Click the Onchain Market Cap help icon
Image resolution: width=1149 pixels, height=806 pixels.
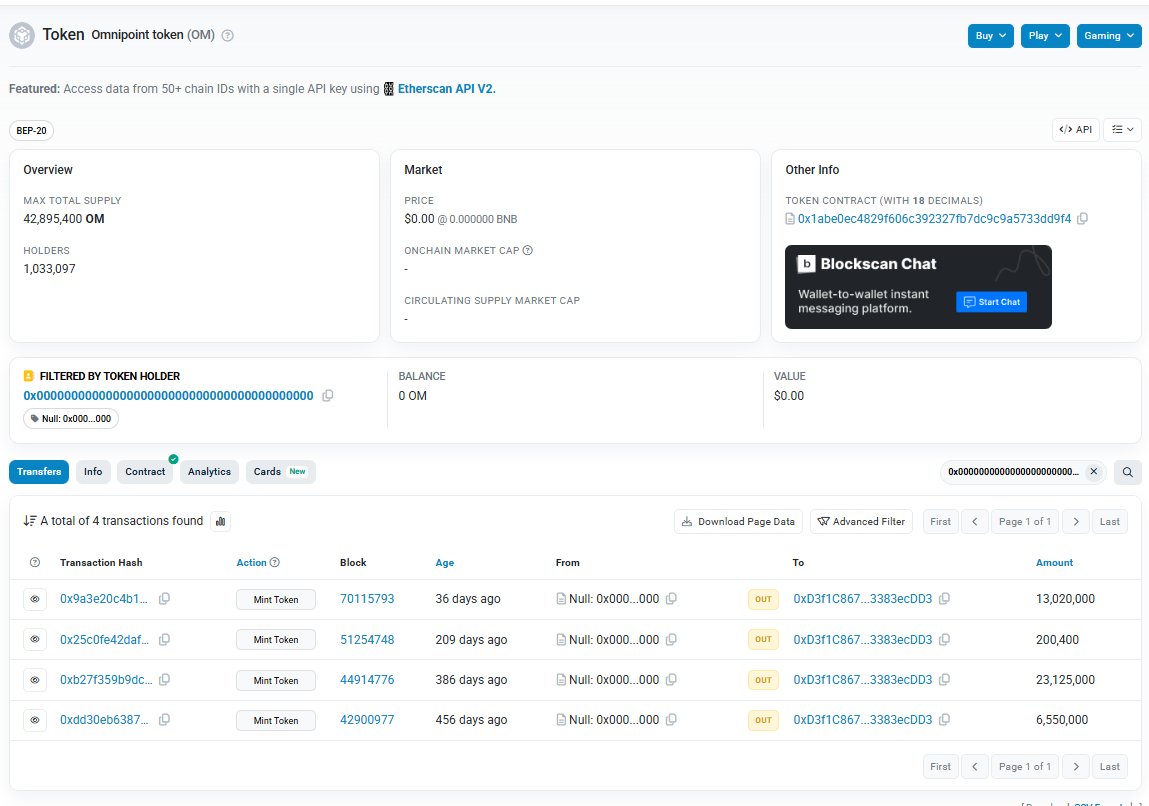pos(528,251)
